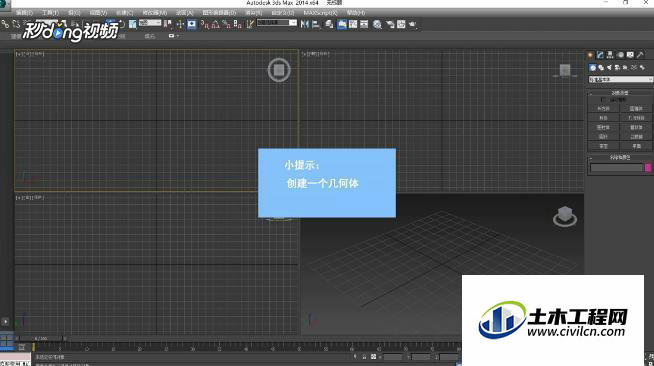Open the Tools (工具) menu

[x=50, y=13]
